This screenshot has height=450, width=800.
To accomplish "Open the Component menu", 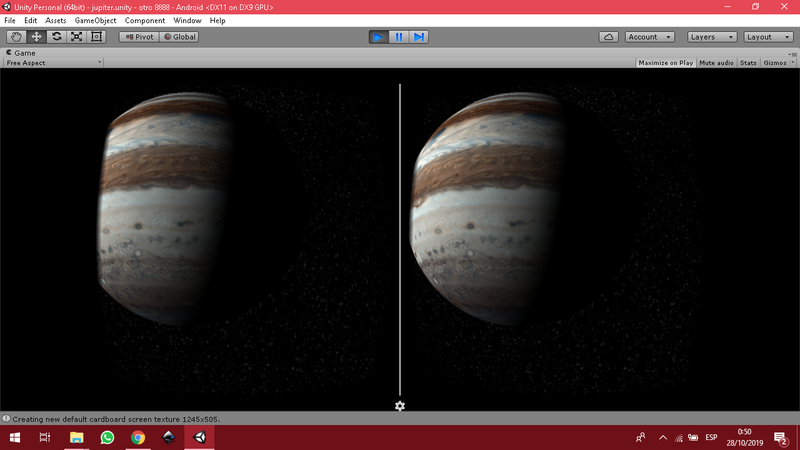I will 145,20.
